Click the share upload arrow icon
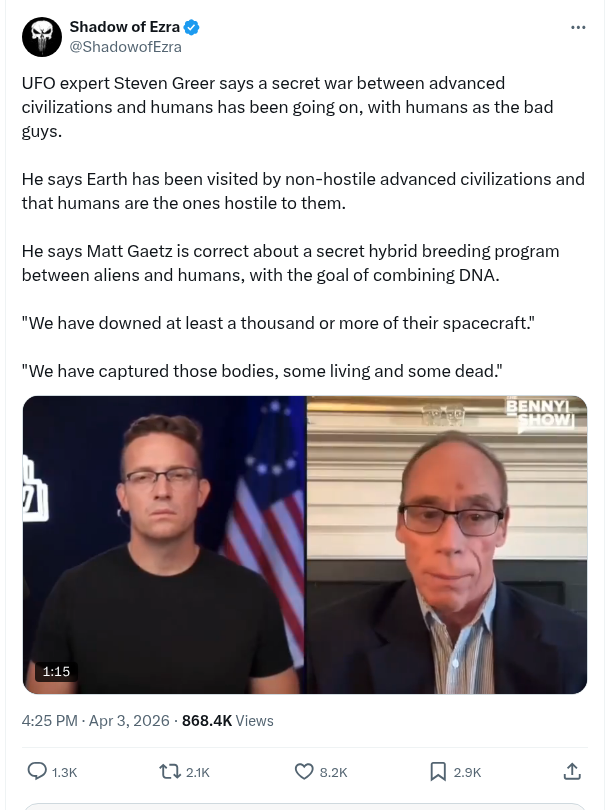608x810 pixels. coord(572,772)
